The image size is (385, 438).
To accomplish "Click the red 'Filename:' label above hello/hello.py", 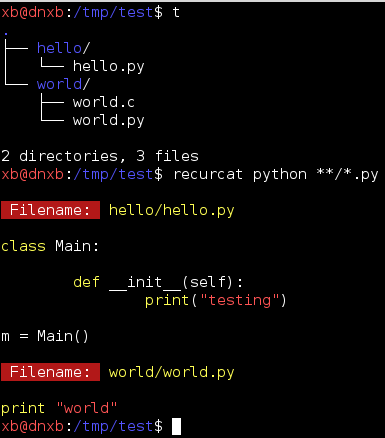I will (50, 210).
